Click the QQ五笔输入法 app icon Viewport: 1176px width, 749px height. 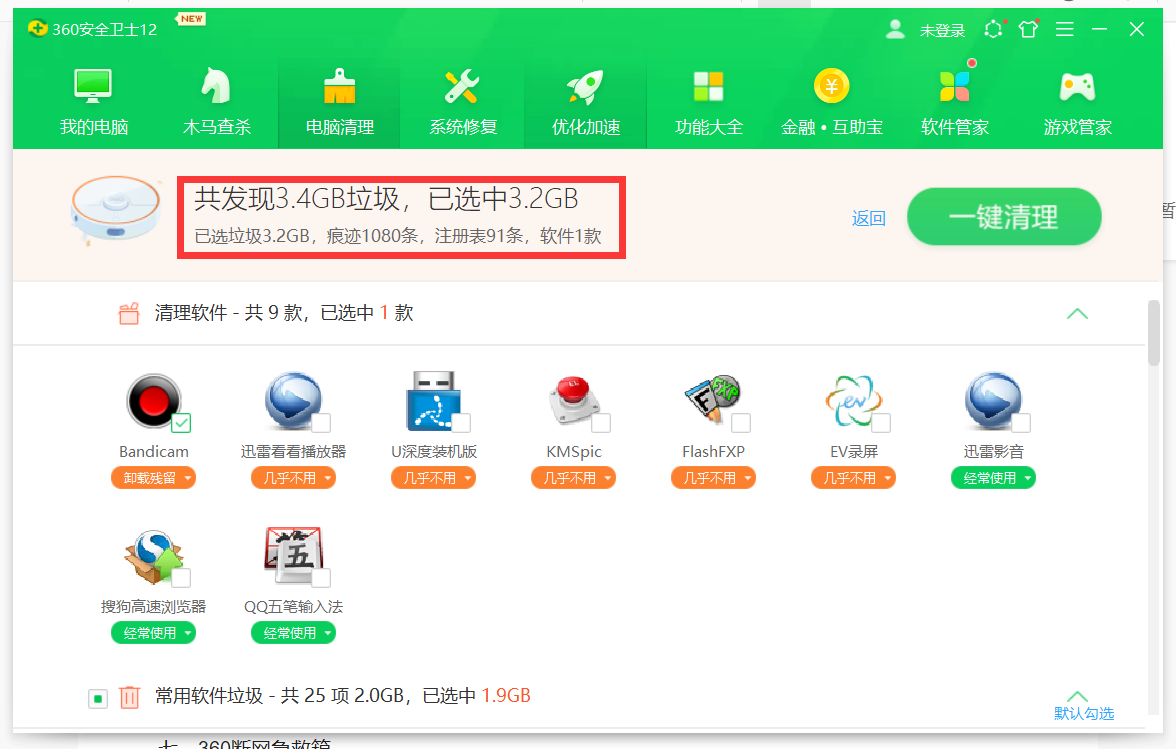293,556
